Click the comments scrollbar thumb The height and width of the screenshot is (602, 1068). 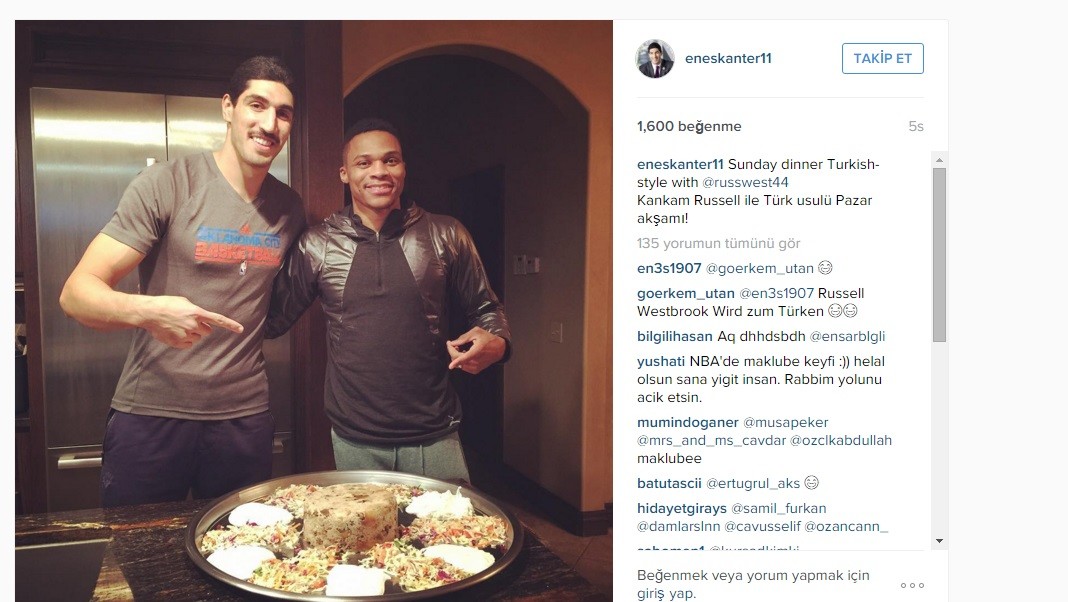[x=939, y=255]
